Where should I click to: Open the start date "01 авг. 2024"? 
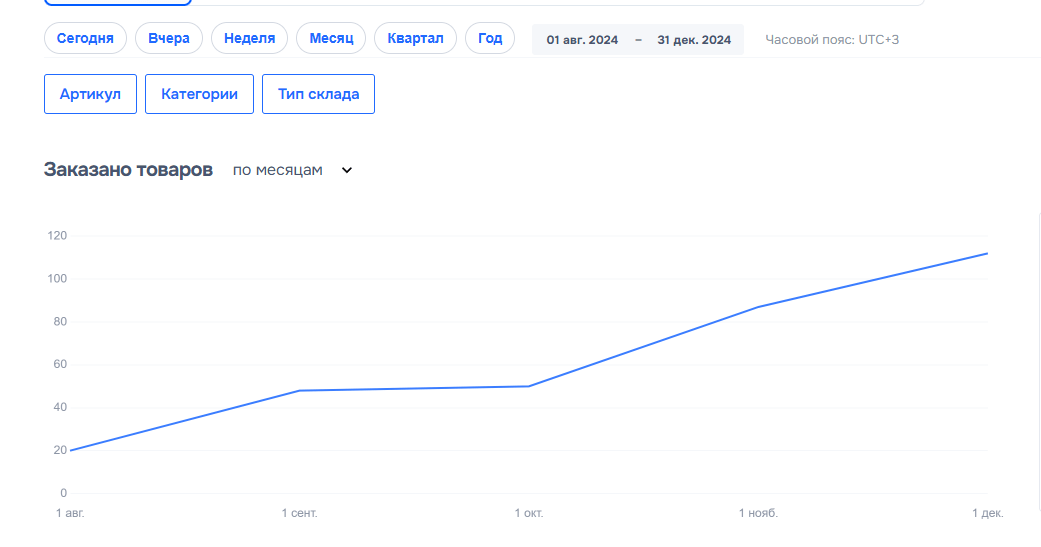point(582,40)
